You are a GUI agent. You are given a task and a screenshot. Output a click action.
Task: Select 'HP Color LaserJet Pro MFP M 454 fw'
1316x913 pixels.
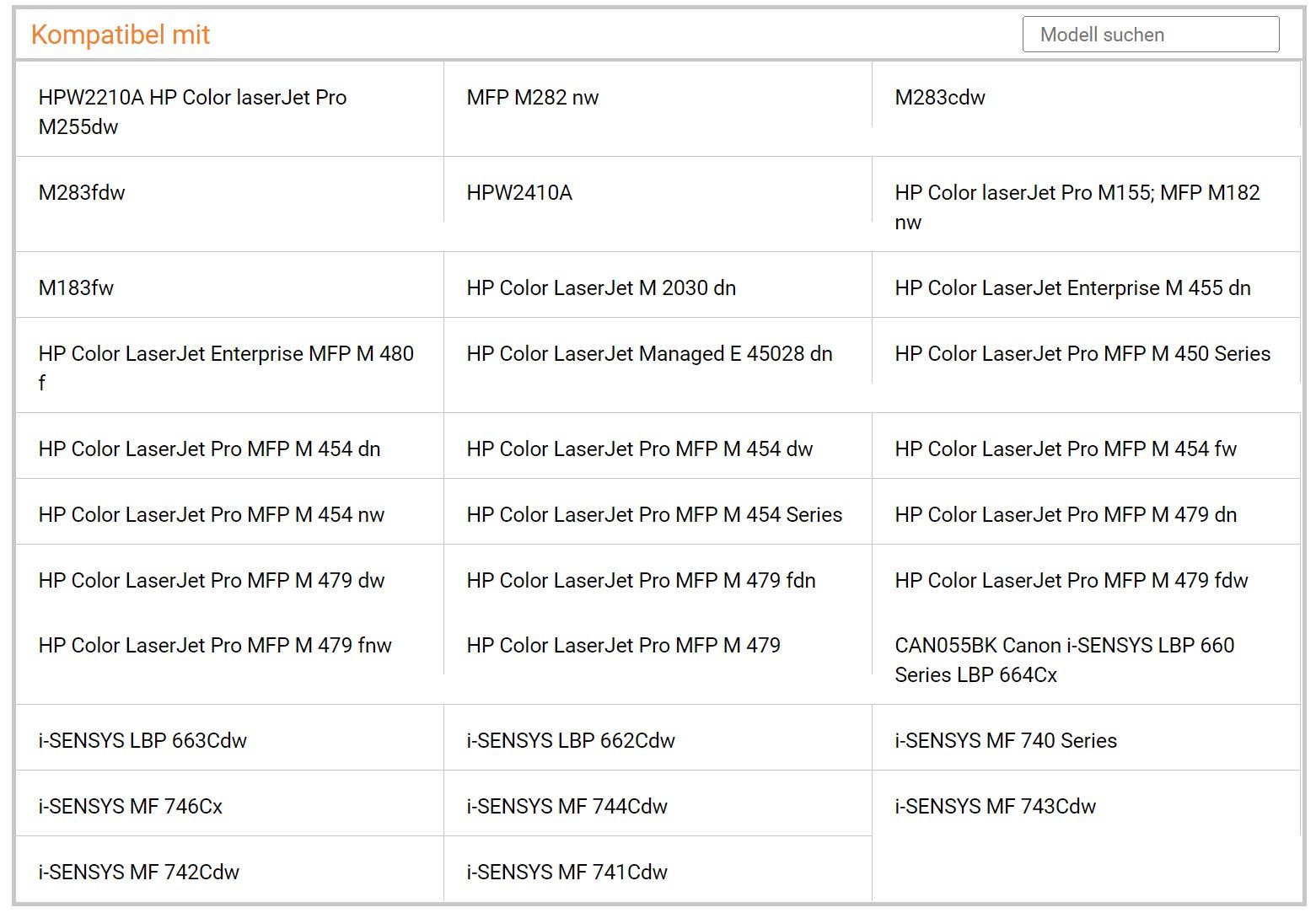coord(1066,449)
